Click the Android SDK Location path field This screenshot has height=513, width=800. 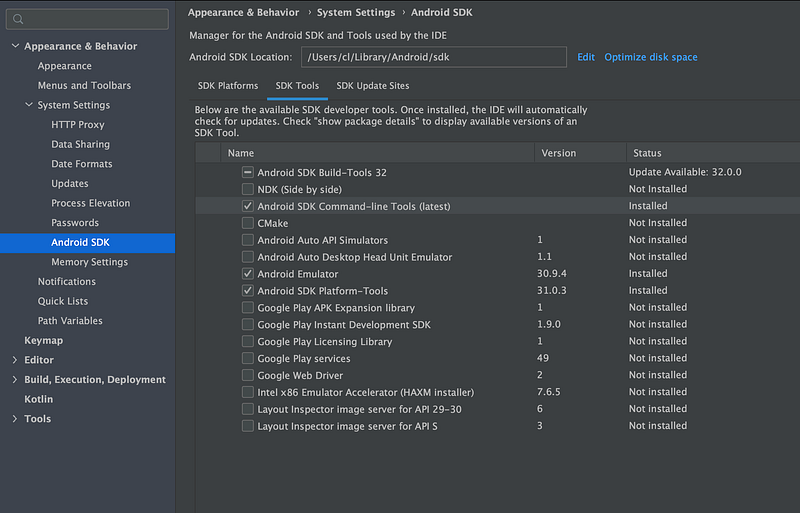tap(434, 57)
